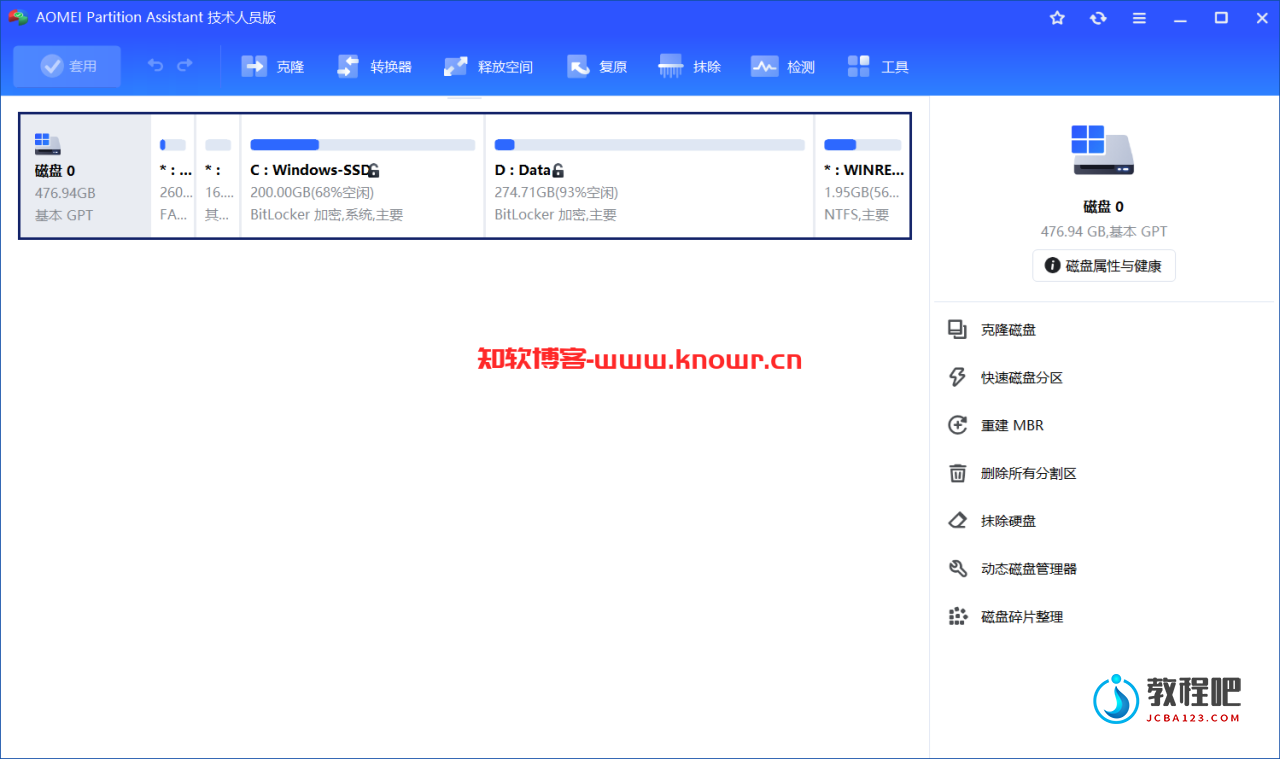Click the C: Windows-SSD usage bar
The image size is (1280, 759).
[x=362, y=145]
